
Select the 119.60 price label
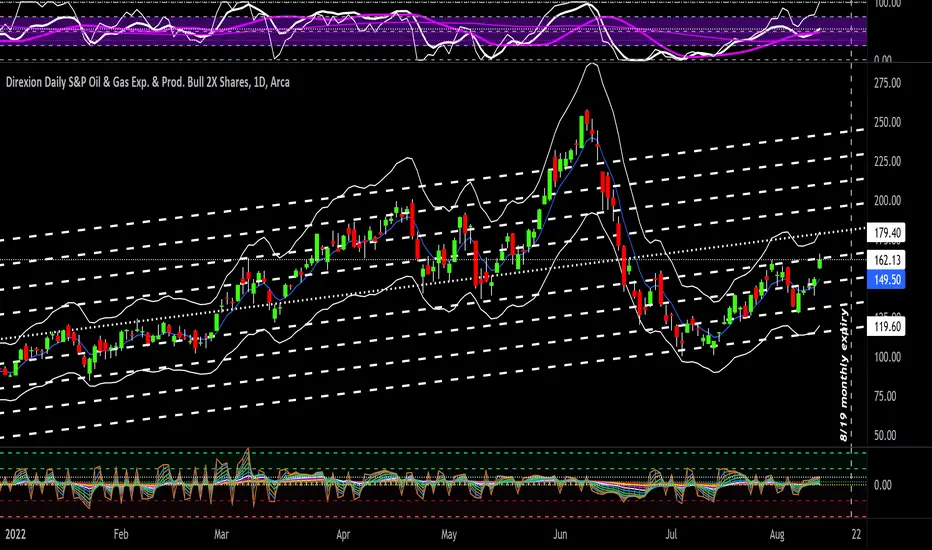[886, 326]
